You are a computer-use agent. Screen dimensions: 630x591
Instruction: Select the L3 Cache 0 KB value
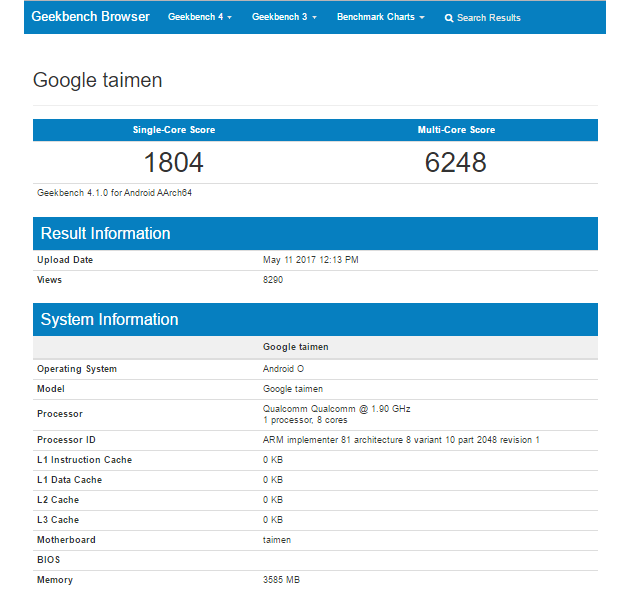click(x=273, y=520)
